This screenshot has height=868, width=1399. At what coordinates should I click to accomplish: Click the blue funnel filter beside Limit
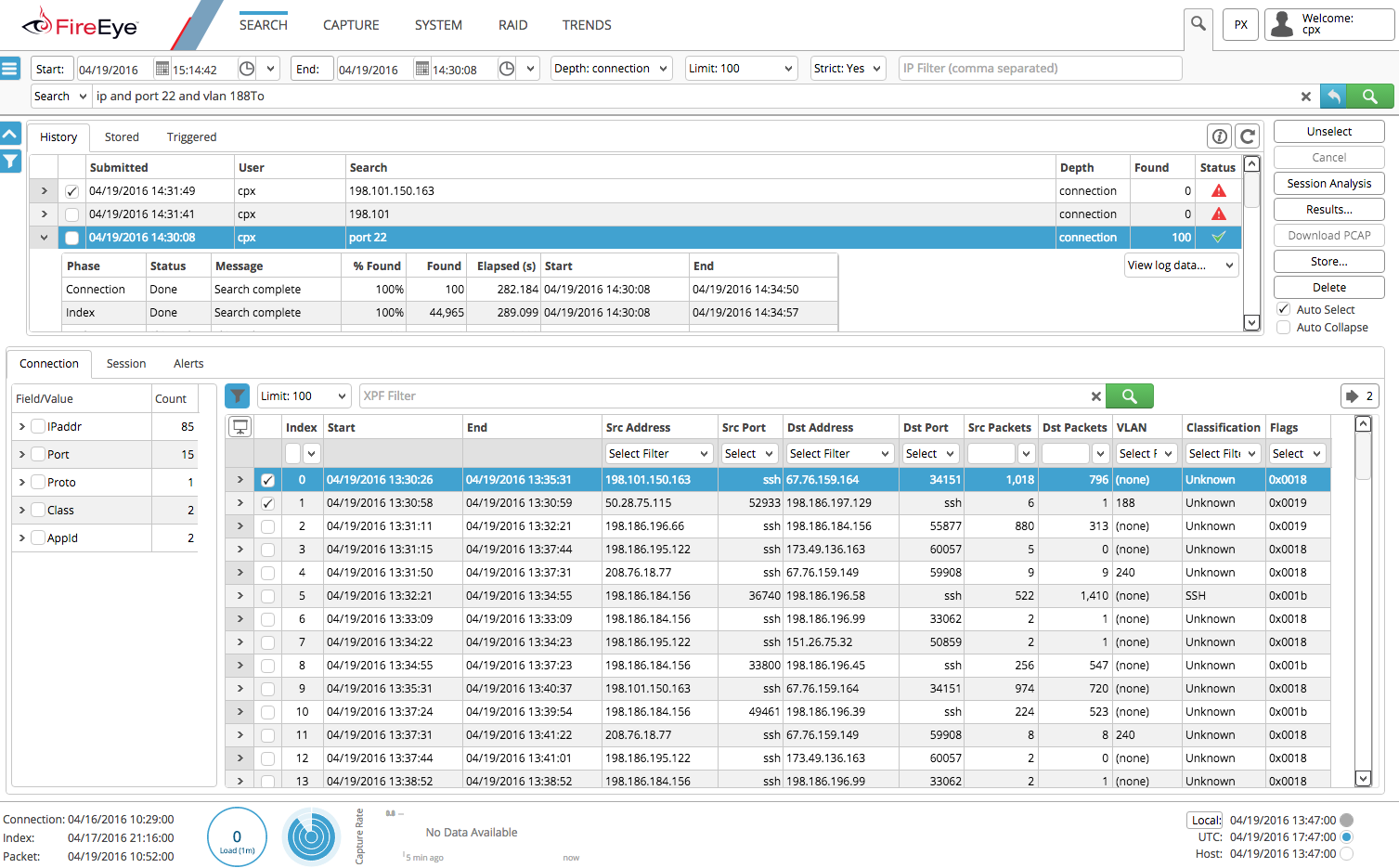click(x=238, y=396)
